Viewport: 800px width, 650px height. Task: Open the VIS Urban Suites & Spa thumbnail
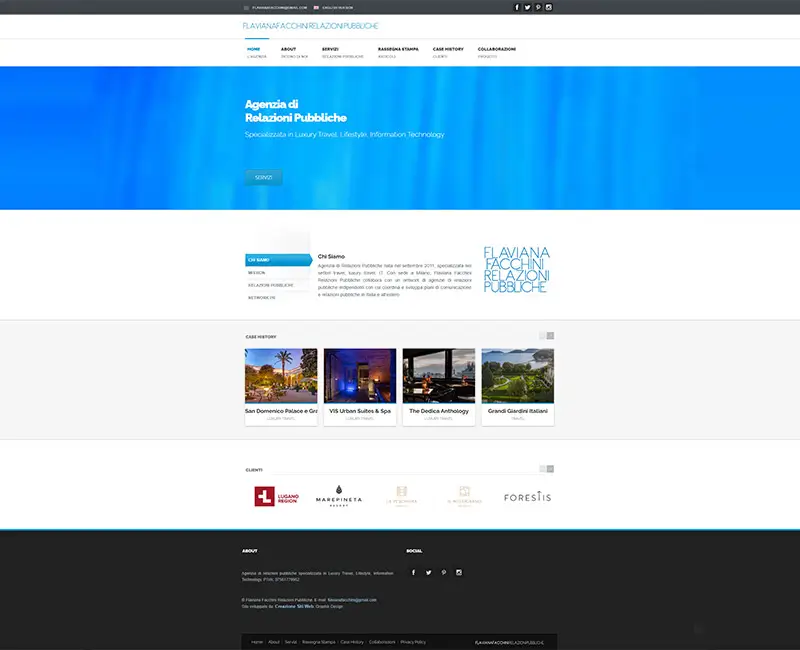click(360, 376)
